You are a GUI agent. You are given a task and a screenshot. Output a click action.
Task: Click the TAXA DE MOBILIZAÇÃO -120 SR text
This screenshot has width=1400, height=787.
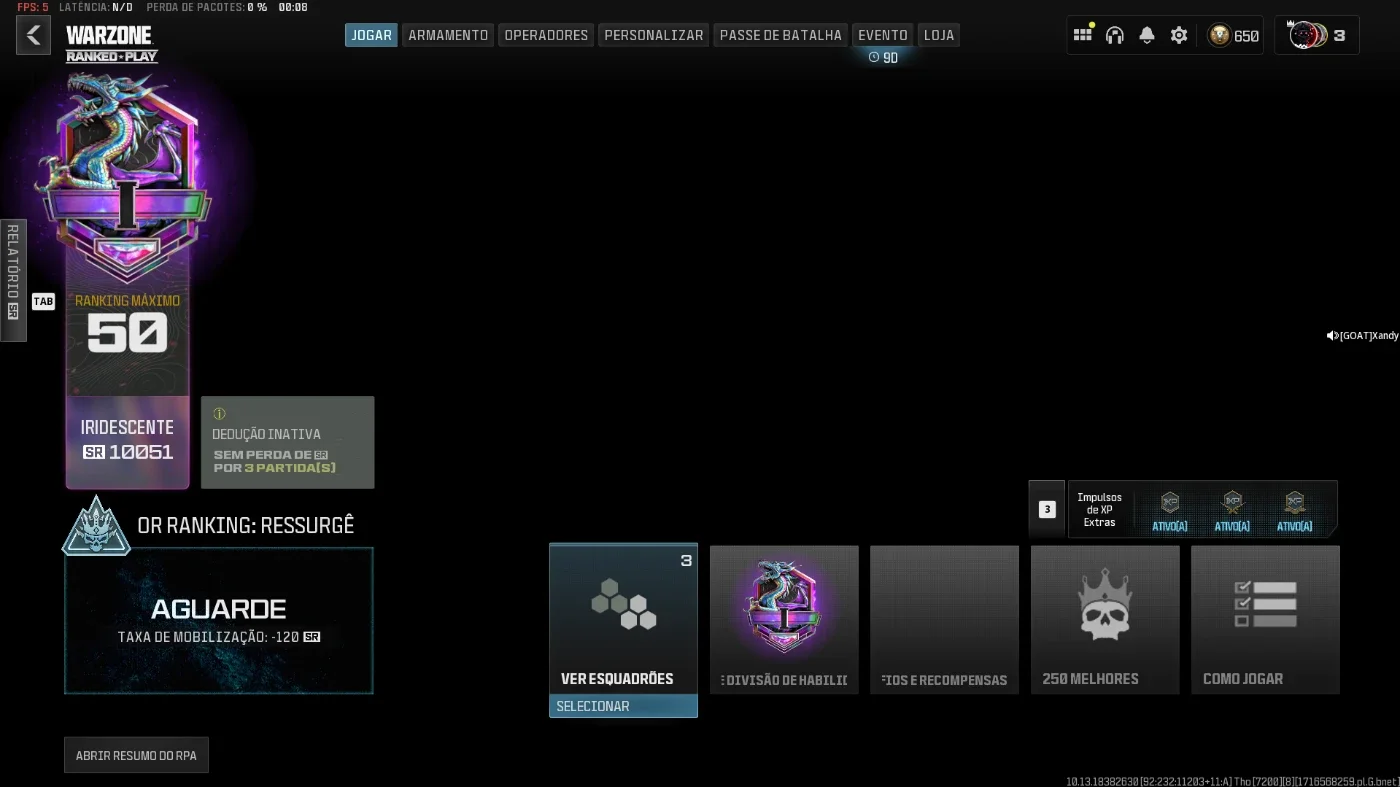(x=219, y=637)
